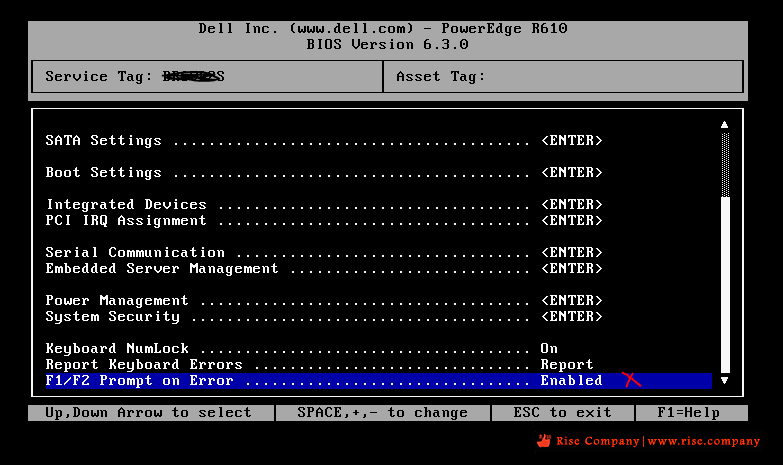Toggle F1/F2 Prompt on Error Enabled
Viewport: 783px width, 465px height.
pos(571,381)
